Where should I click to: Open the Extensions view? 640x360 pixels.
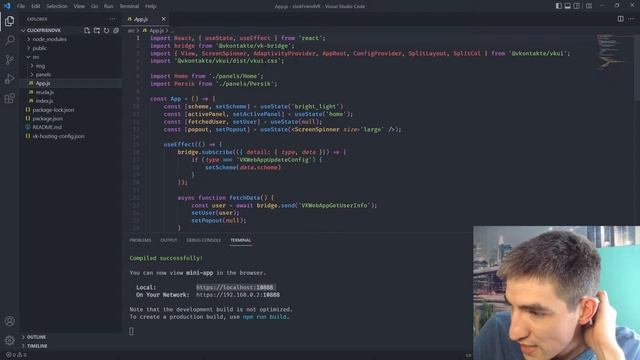click(x=9, y=98)
